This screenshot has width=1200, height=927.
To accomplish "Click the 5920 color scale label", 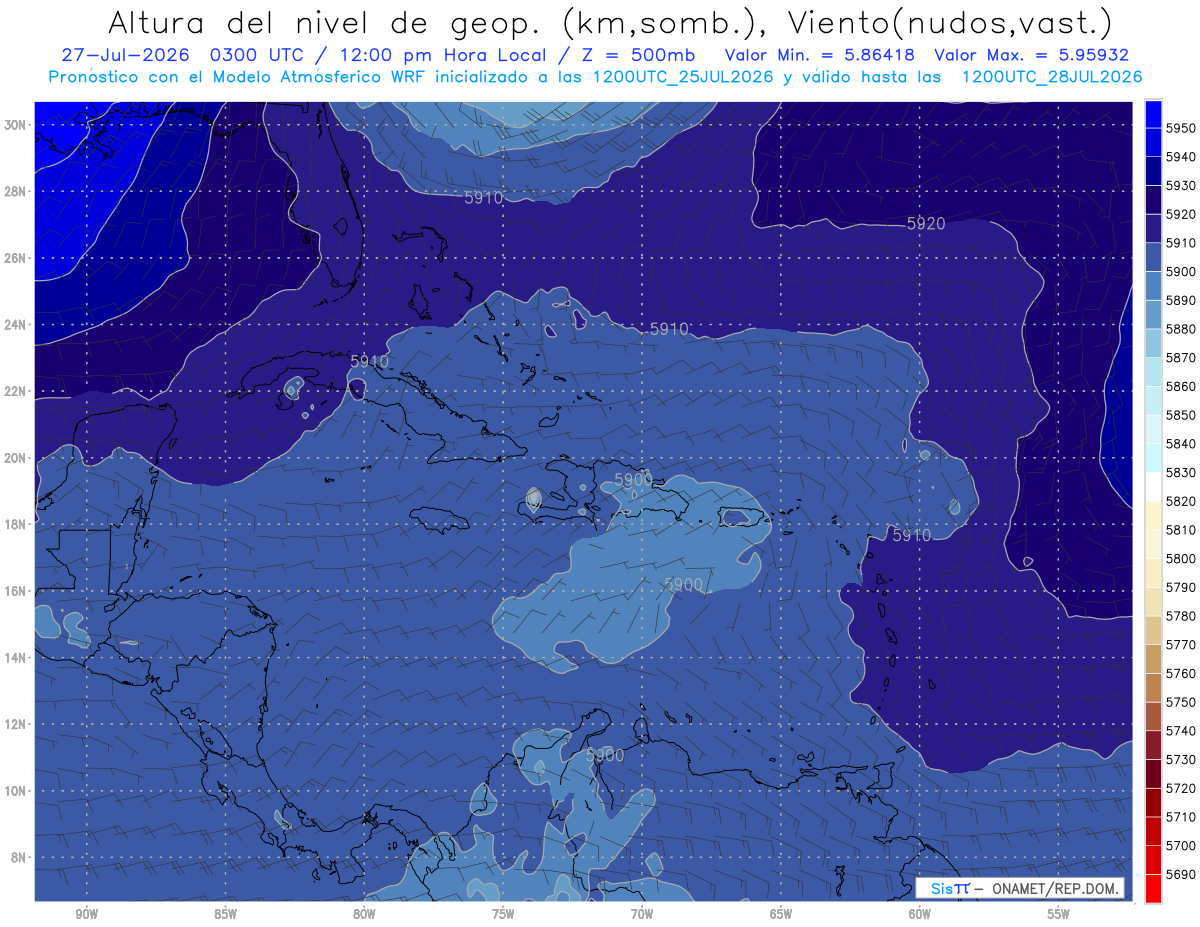I will (1181, 214).
